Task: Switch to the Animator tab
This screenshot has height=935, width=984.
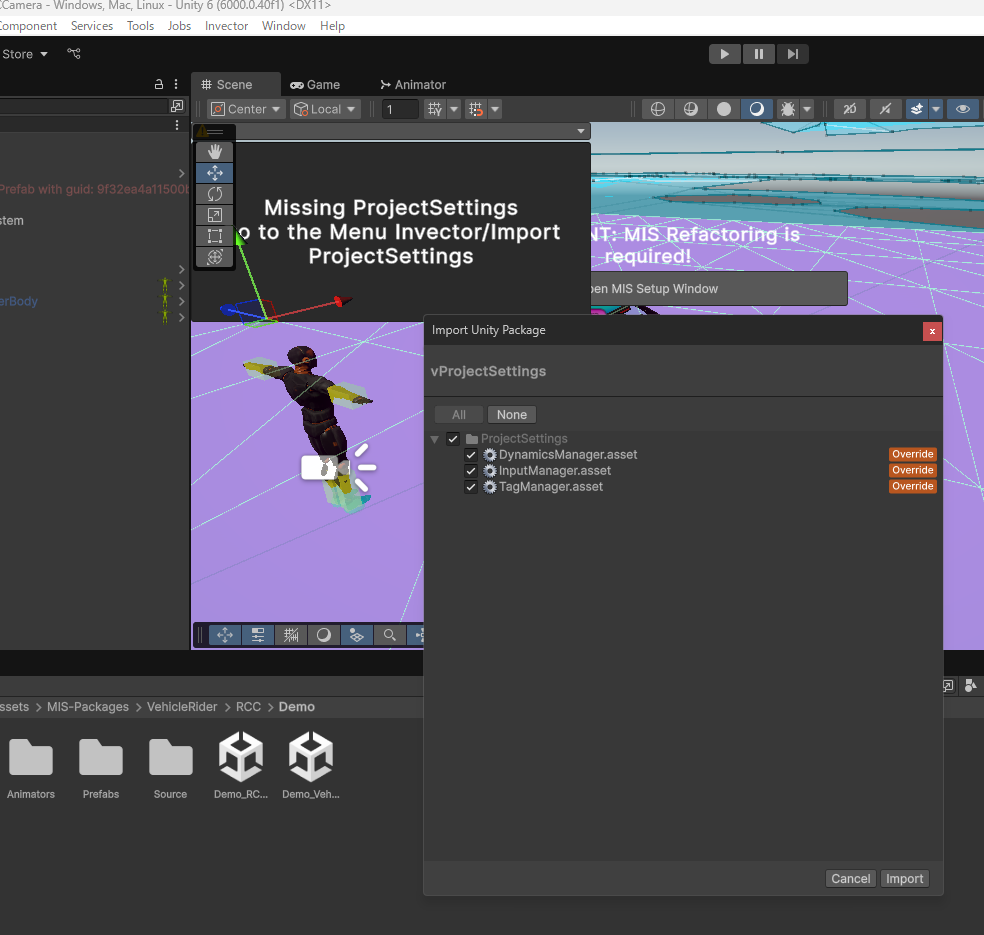Action: click(x=413, y=85)
